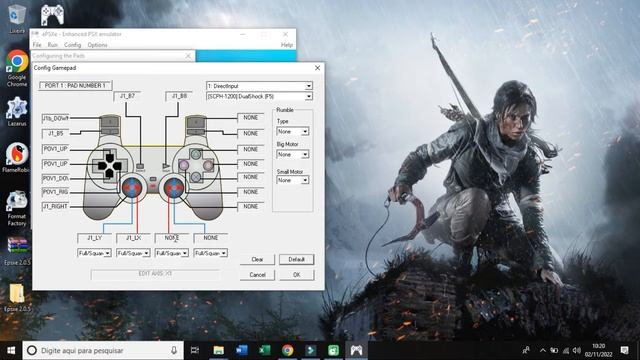Close the 'Configuring the Pads' window

188,56
